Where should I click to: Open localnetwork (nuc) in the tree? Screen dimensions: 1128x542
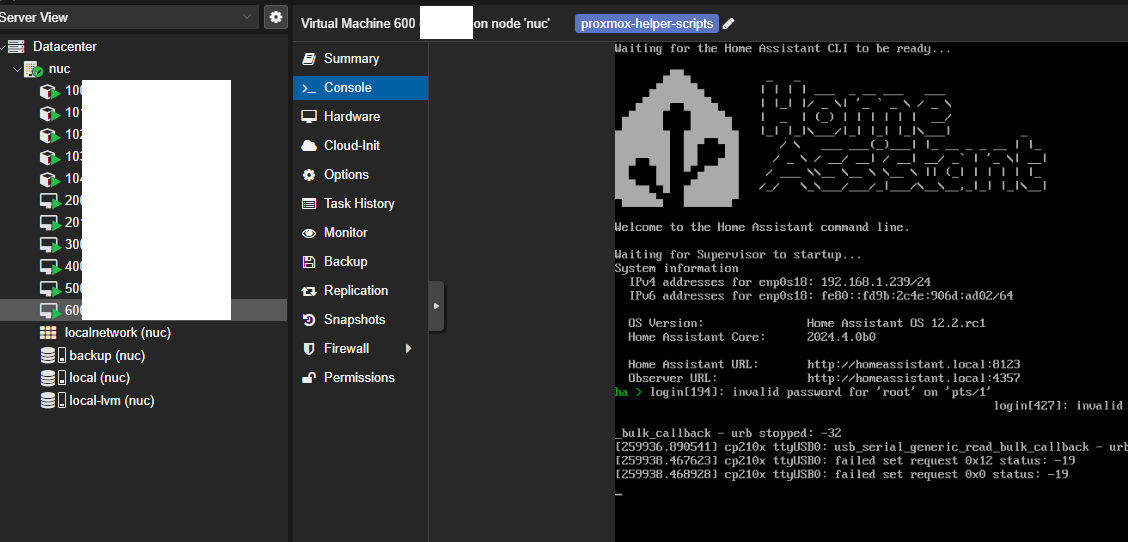(117, 333)
